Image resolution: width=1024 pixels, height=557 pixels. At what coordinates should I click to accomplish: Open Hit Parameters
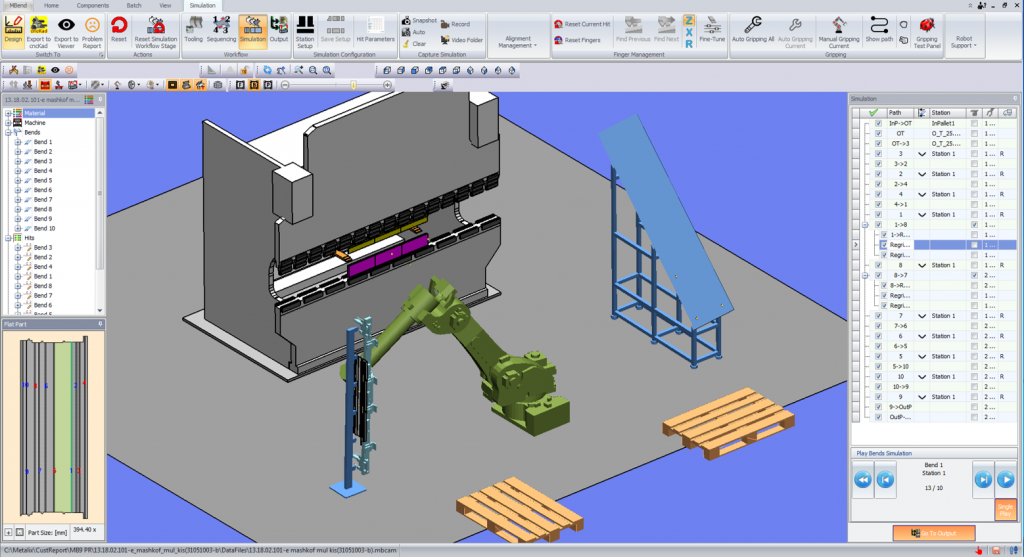click(375, 30)
